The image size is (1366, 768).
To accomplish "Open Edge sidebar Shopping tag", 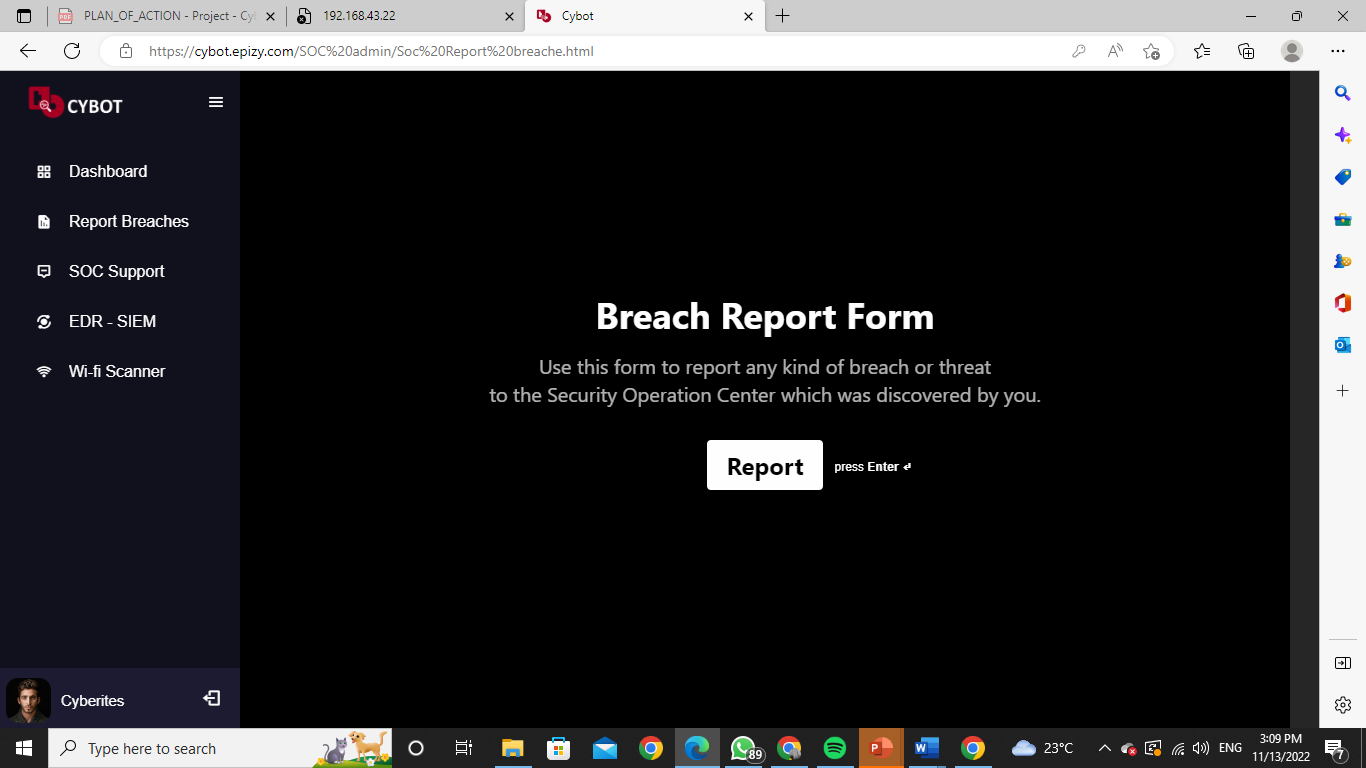I will click(x=1343, y=177).
